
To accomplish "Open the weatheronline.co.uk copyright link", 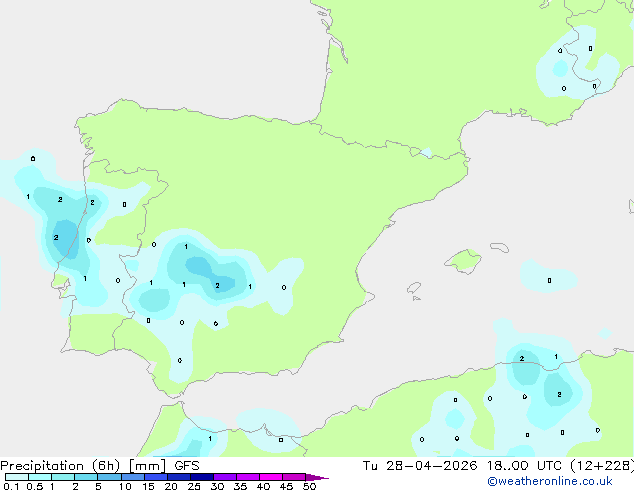I will pyautogui.click(x=550, y=481).
